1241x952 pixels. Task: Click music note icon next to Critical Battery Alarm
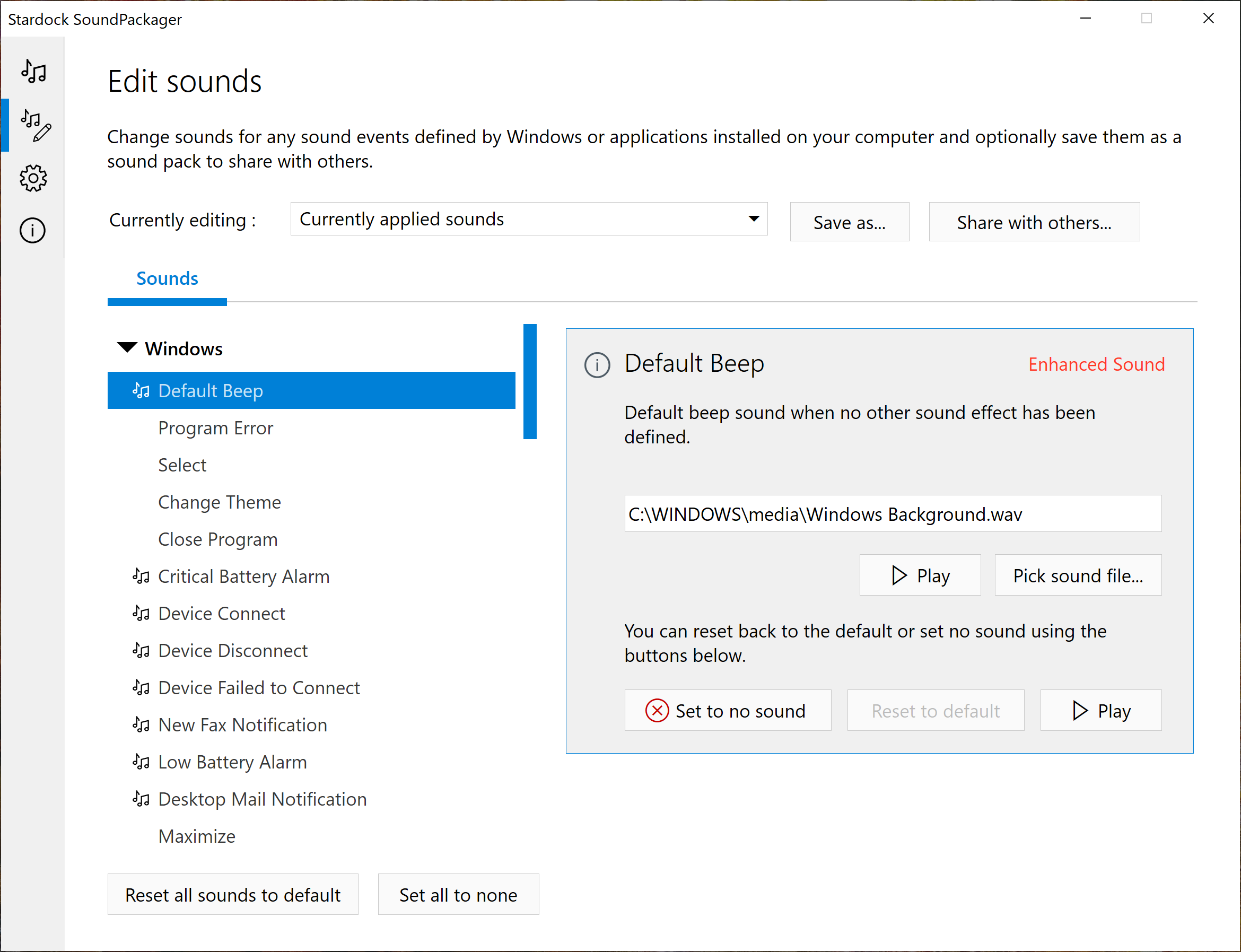click(141, 577)
